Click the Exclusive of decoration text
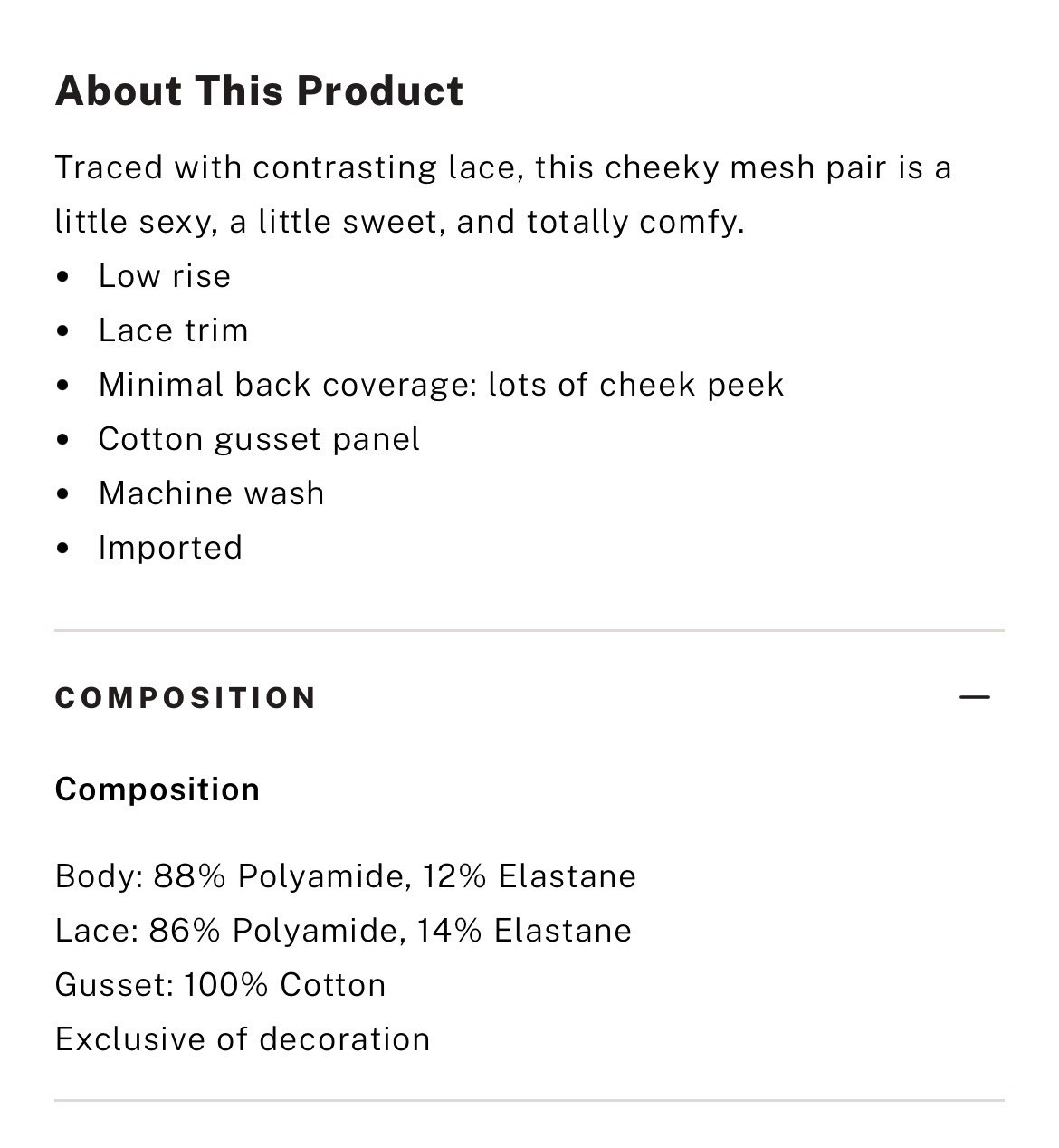Screen dimensions: 1059x1148 (243, 1039)
